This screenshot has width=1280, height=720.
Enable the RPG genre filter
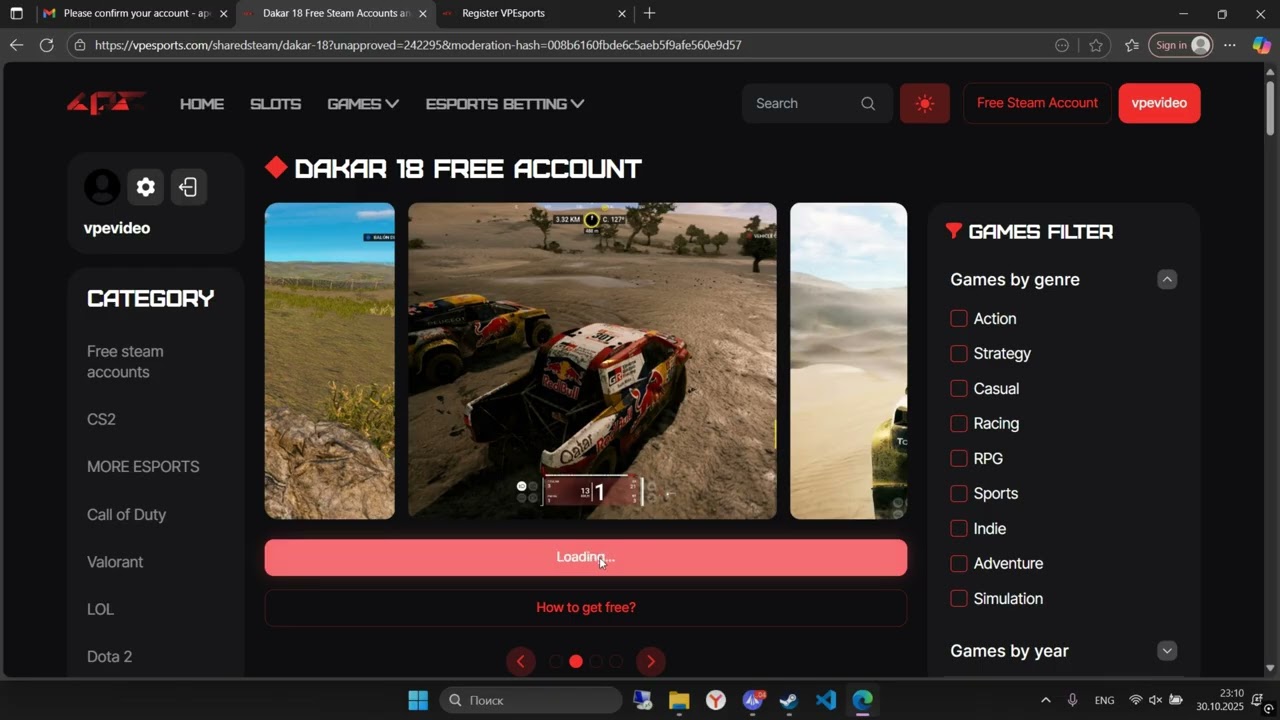coord(959,458)
